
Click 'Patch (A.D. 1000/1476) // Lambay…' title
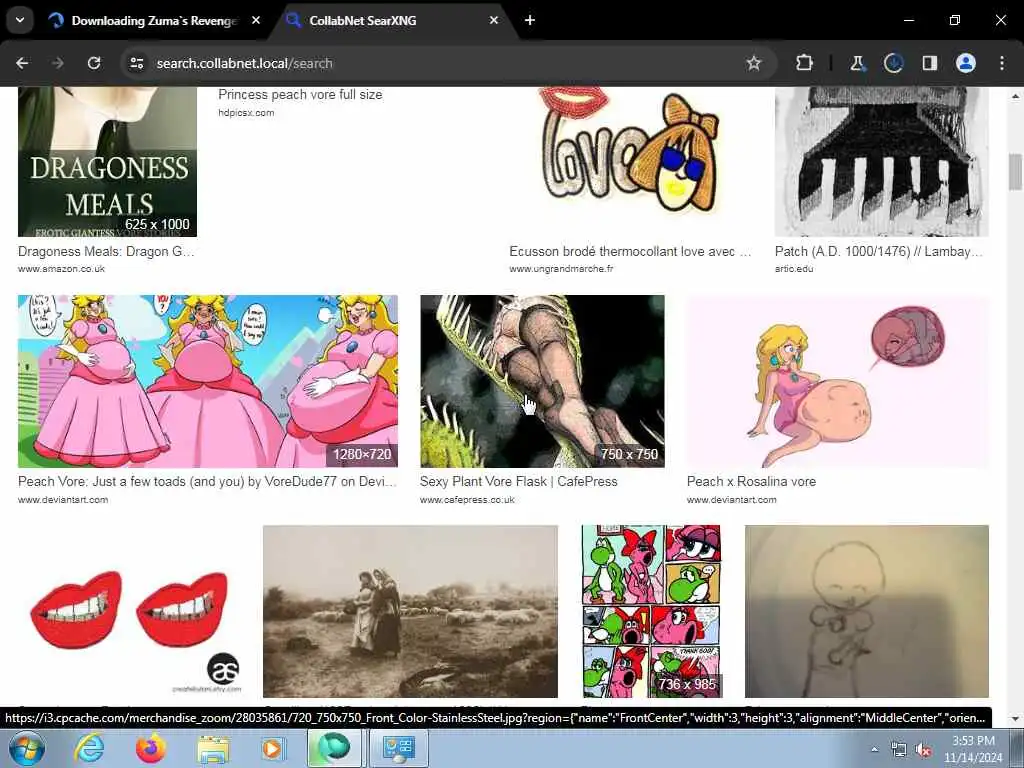(878, 251)
